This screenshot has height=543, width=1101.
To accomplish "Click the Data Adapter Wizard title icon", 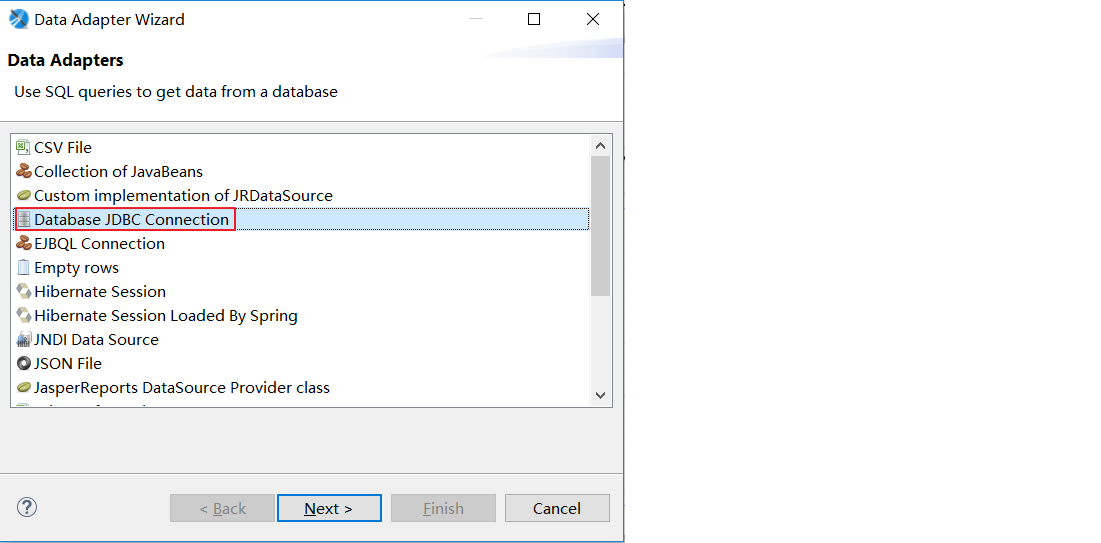I will point(19,19).
